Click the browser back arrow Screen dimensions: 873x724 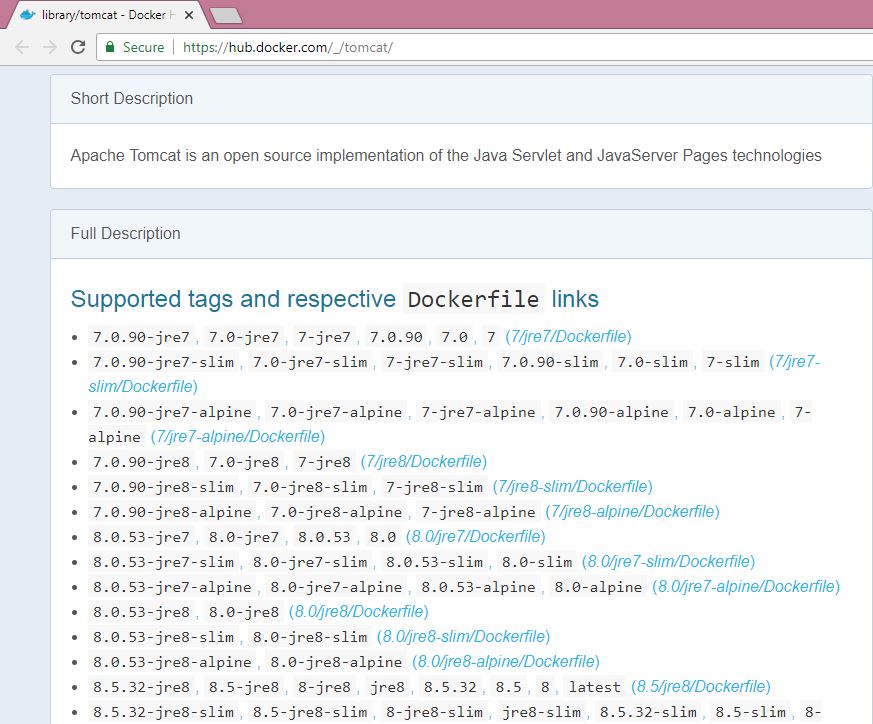[22, 47]
